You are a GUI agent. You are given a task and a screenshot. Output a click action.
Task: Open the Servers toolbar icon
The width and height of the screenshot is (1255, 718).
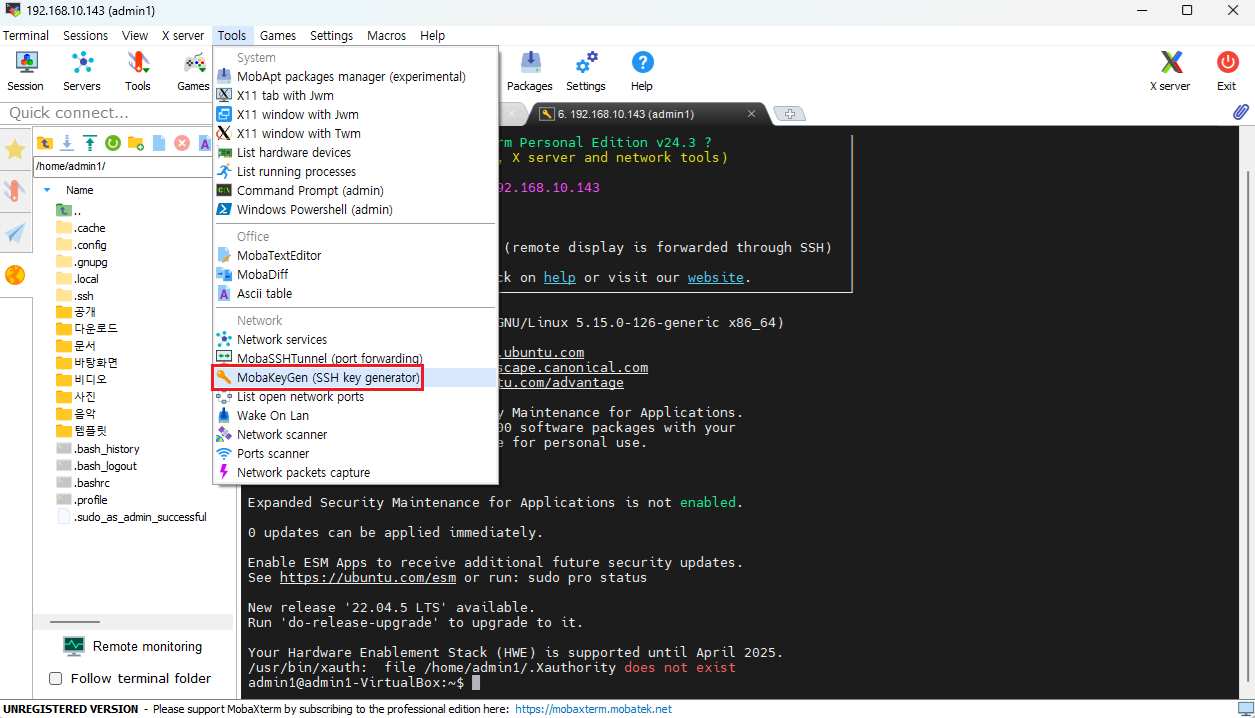click(x=82, y=71)
